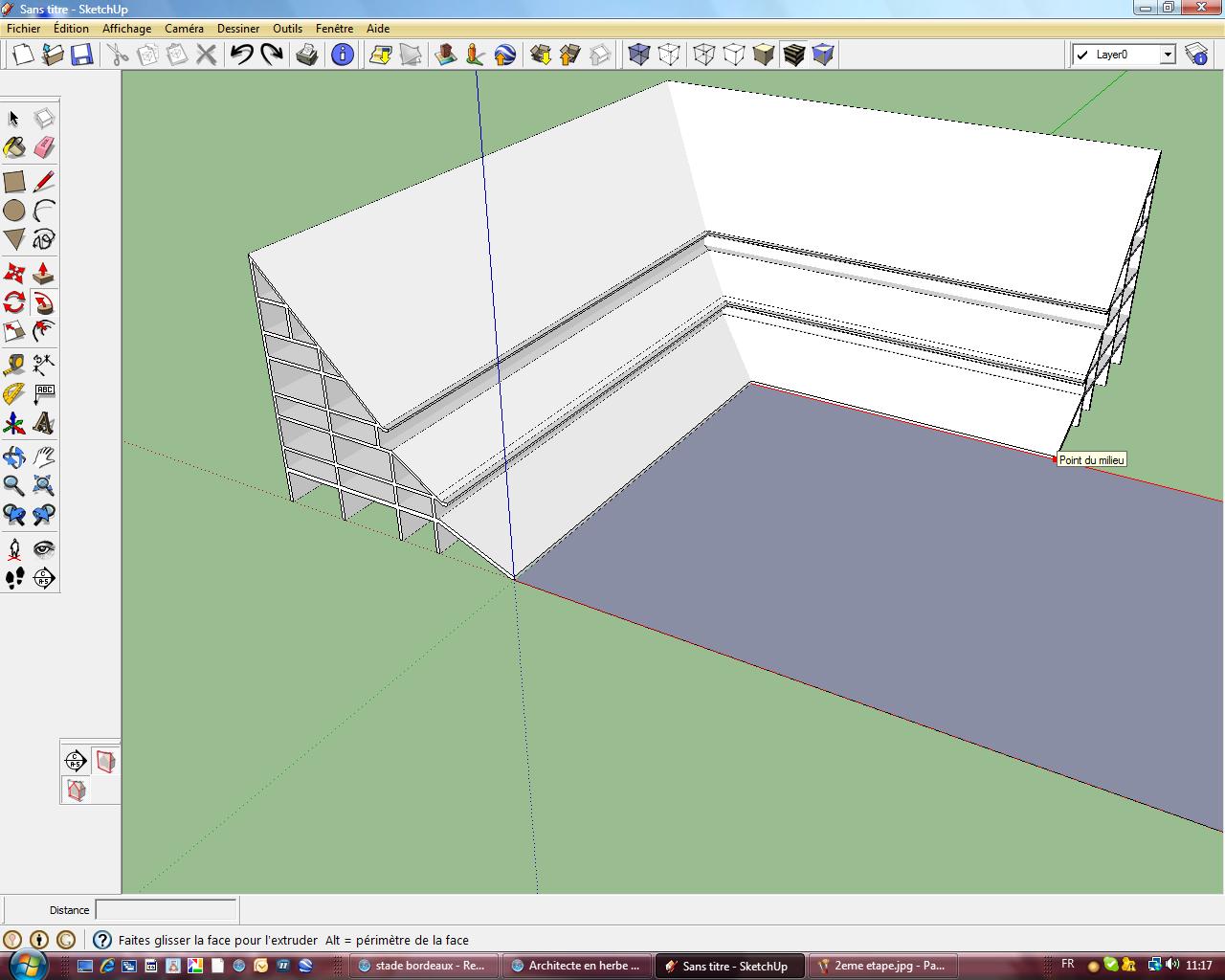The image size is (1225, 980).
Task: Activate the Orbit camera tool
Action: (x=14, y=457)
